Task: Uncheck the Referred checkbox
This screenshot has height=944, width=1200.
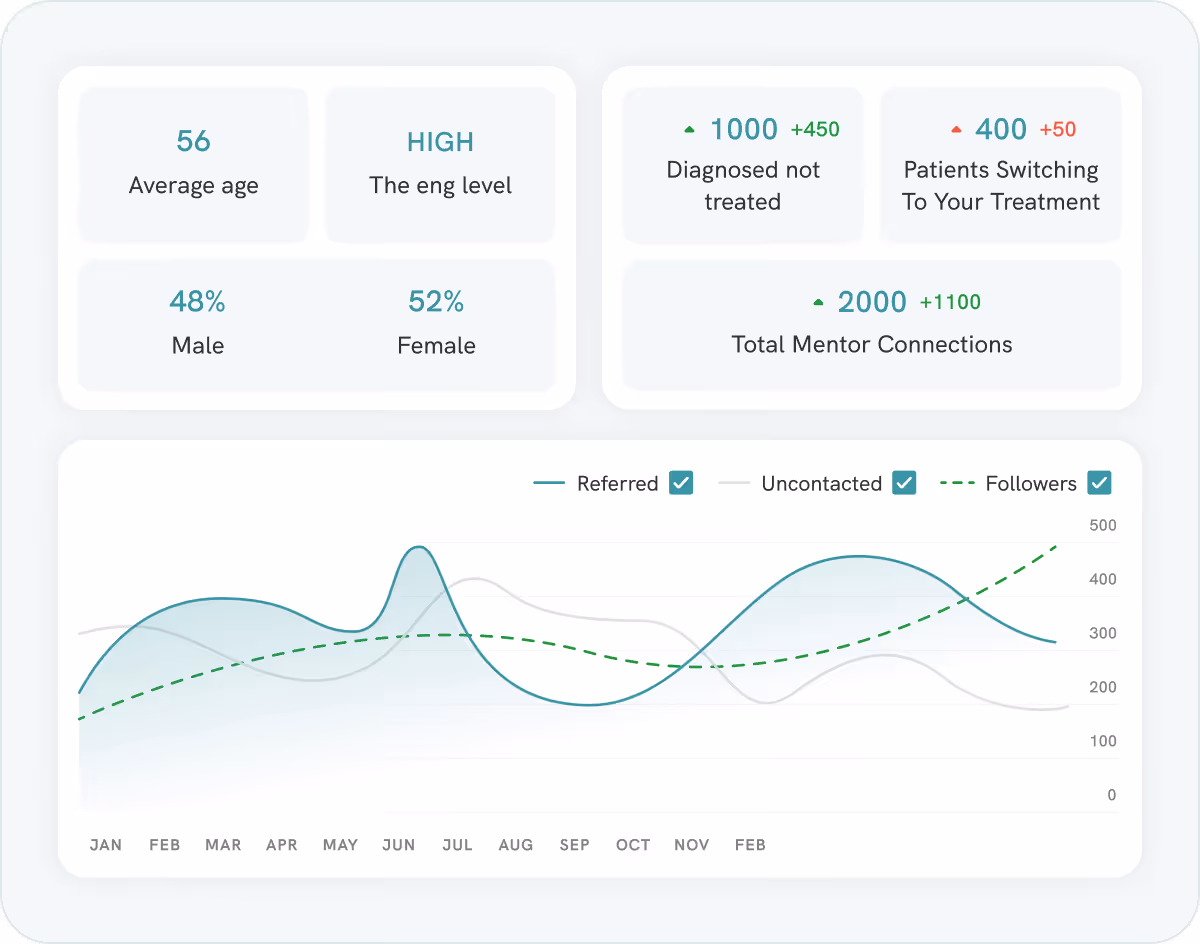Action: [681, 483]
